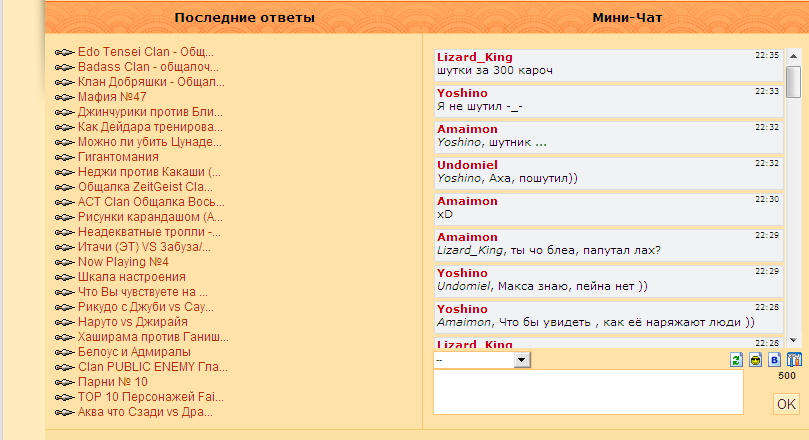This screenshot has height=440, width=809.
Task: Open the Наруто vs Джирайя thread
Action: [133, 321]
